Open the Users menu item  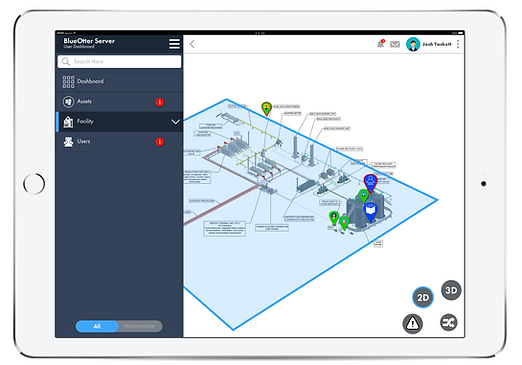coord(119,142)
